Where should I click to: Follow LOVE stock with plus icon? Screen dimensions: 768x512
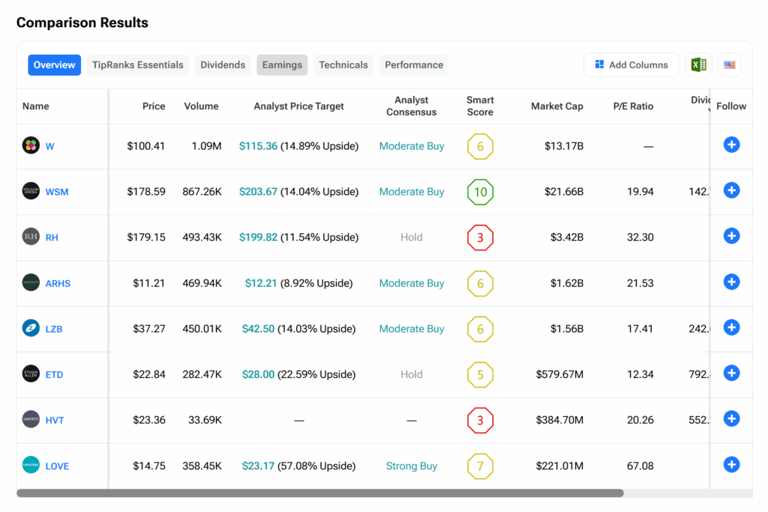point(731,465)
